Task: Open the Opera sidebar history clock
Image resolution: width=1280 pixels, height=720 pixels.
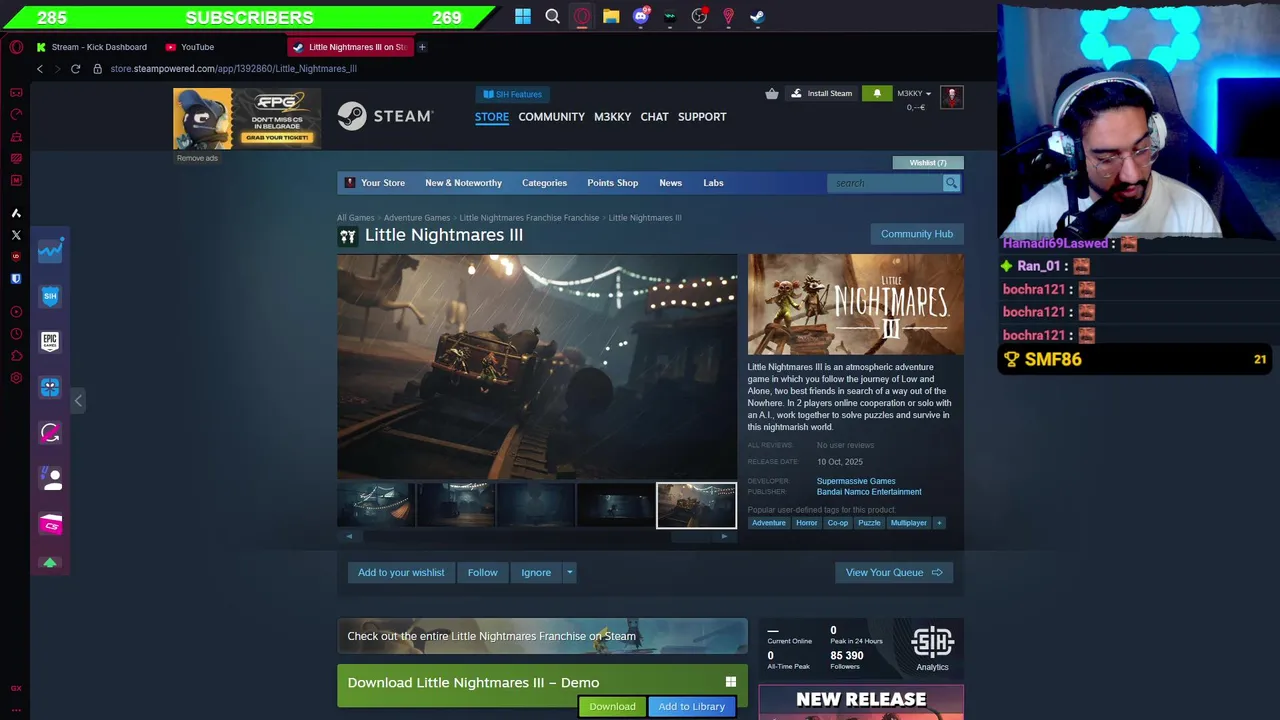Action: [x=16, y=334]
